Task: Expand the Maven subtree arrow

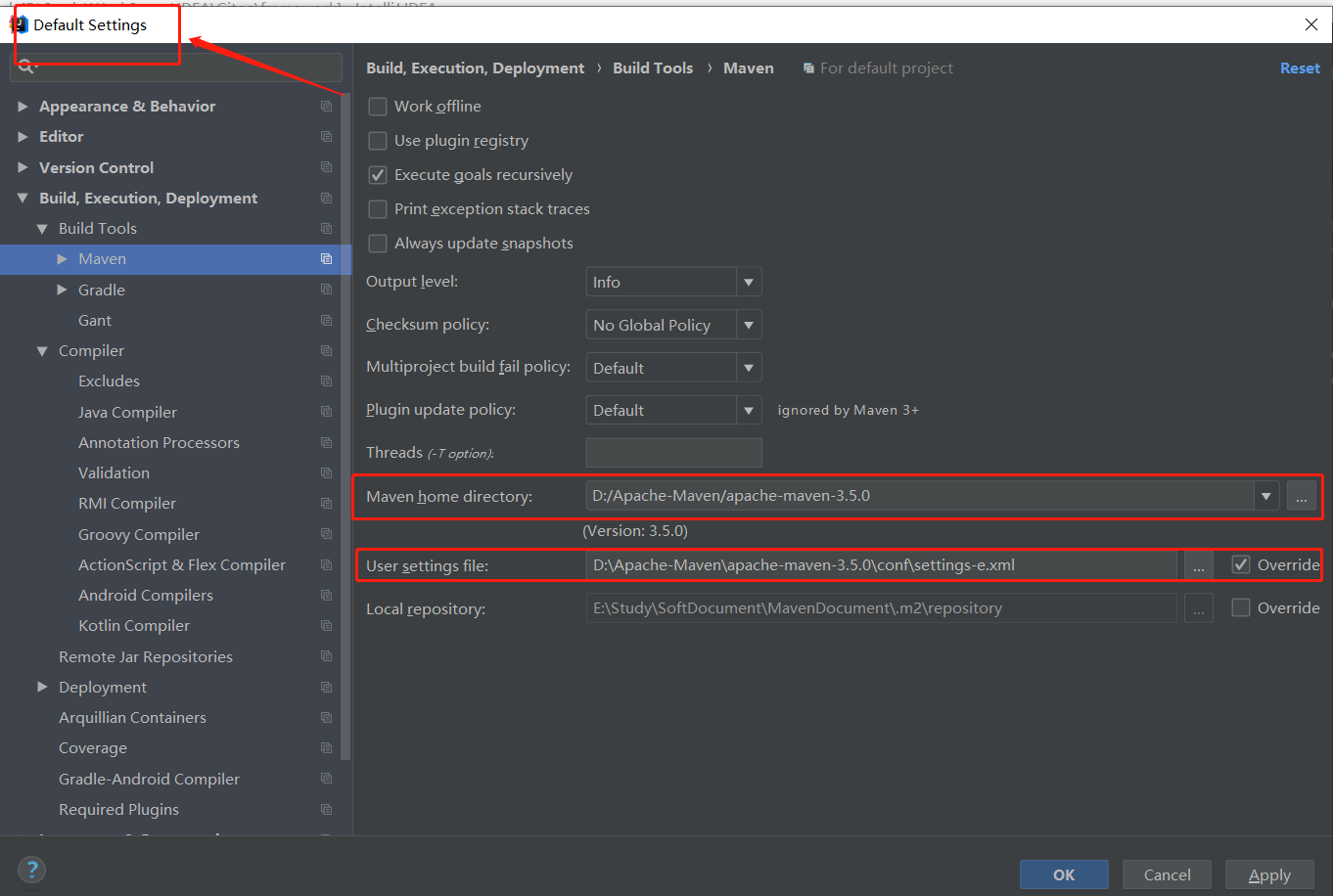Action: [x=62, y=259]
